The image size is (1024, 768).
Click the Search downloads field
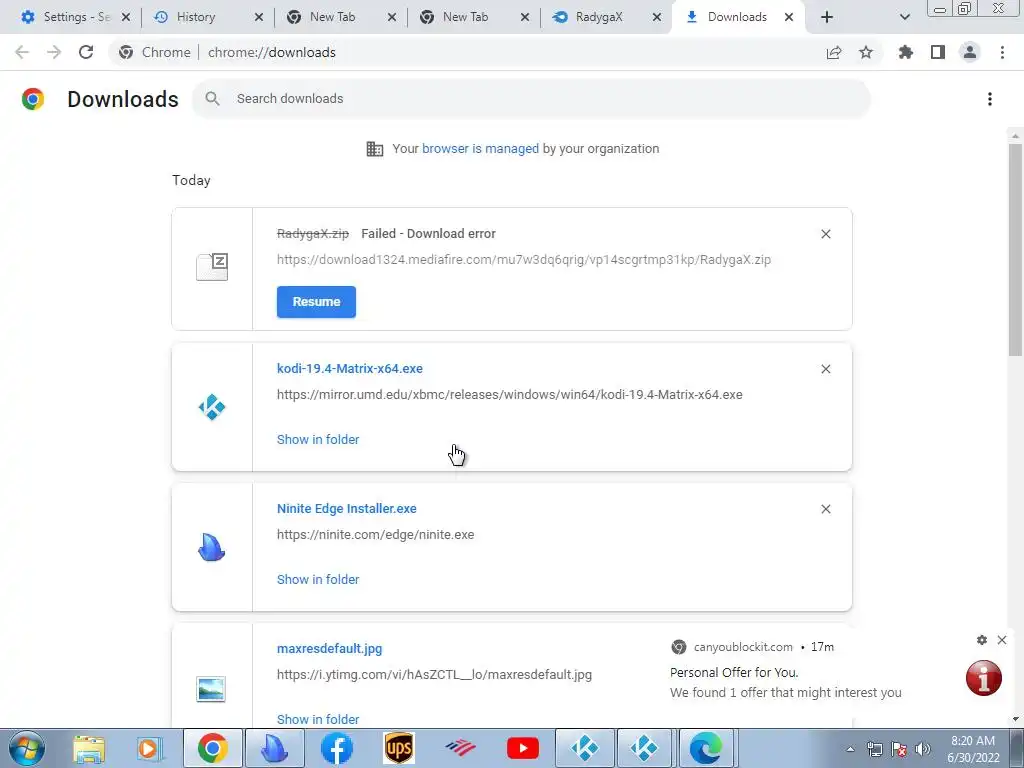(530, 99)
